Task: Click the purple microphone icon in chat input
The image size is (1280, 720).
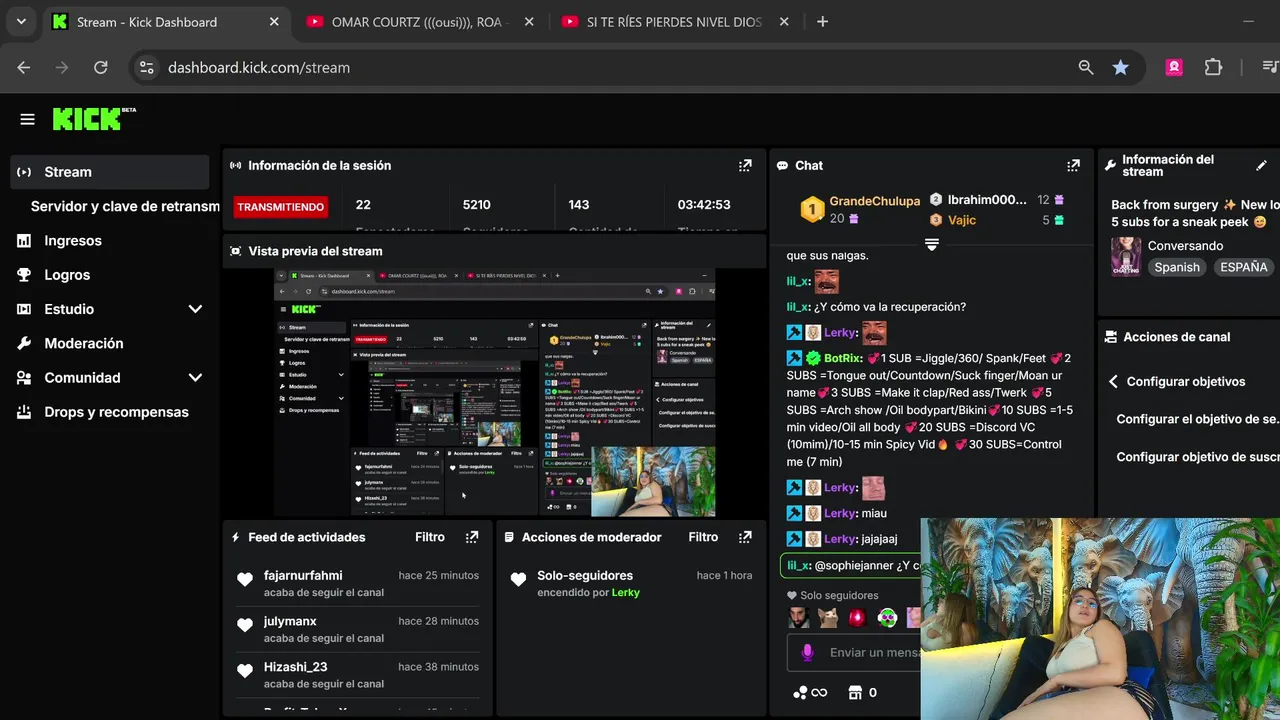Action: click(807, 653)
